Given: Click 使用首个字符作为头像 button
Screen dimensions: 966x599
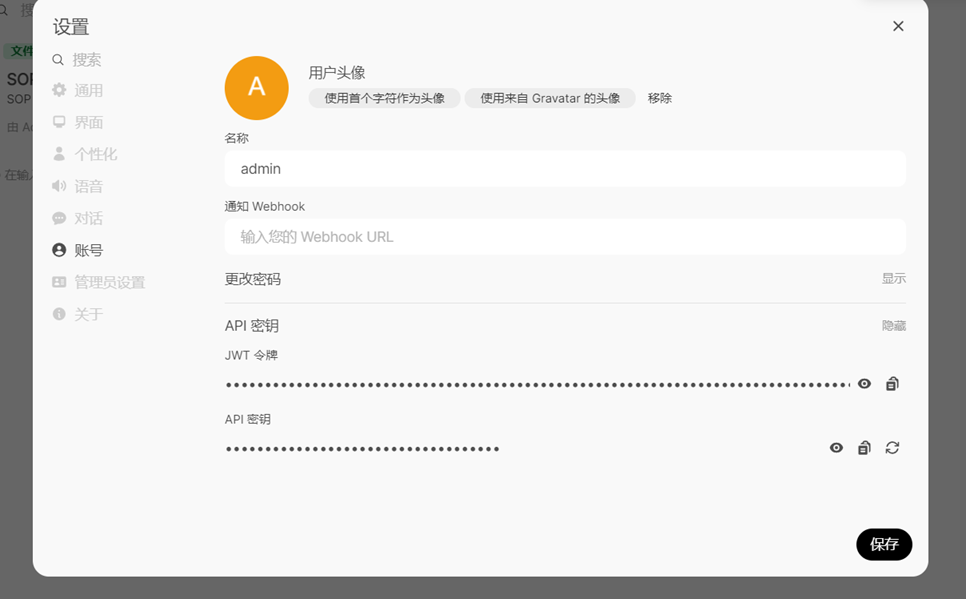Looking at the screenshot, I should click(384, 98).
